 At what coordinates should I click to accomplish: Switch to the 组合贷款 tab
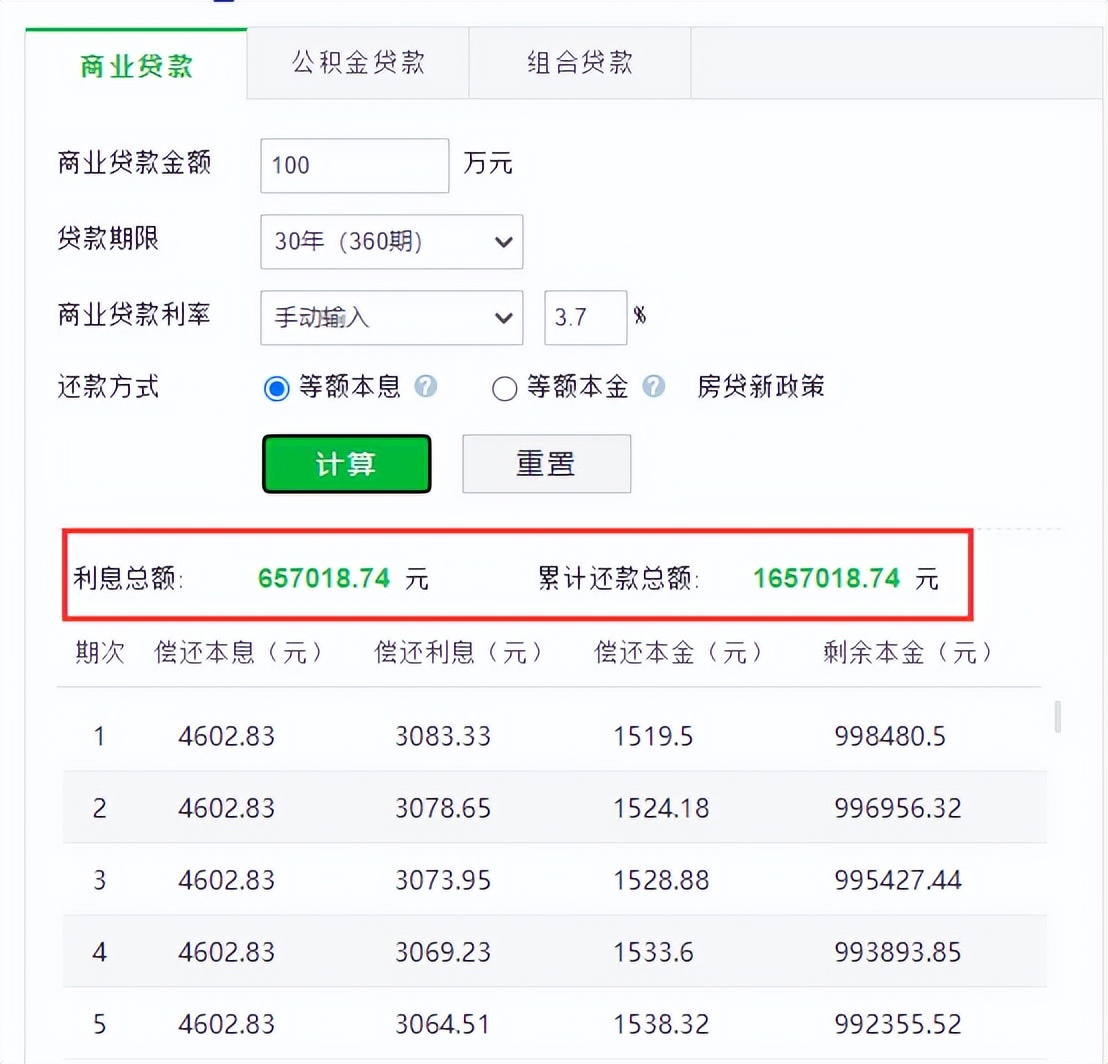[578, 62]
